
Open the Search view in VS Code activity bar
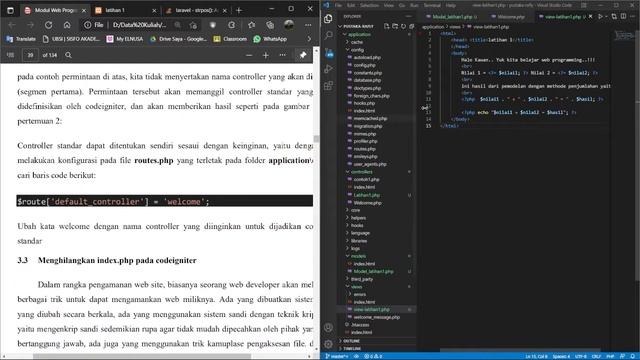point(328,36)
